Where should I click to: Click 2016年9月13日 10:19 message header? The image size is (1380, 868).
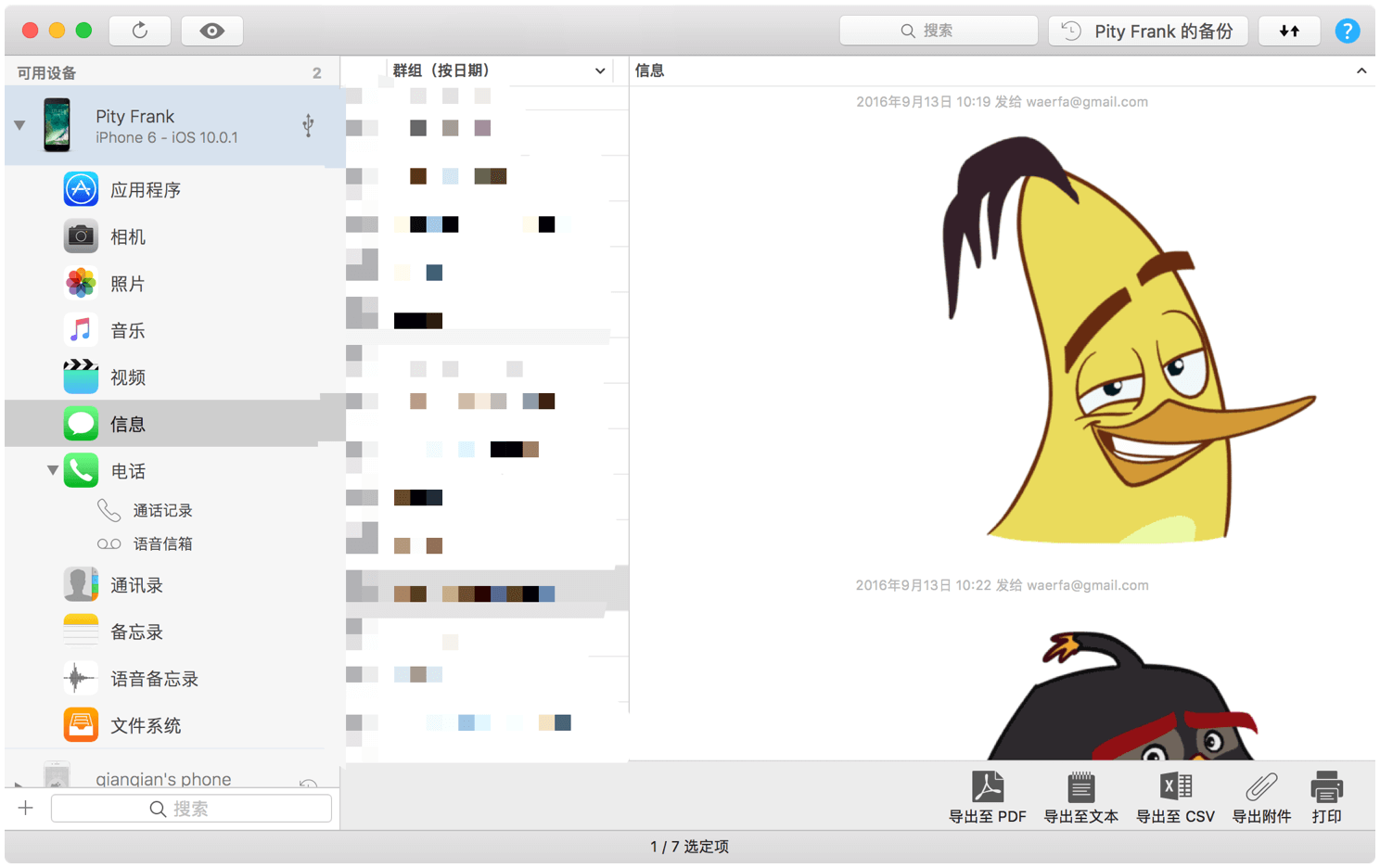tap(1002, 102)
